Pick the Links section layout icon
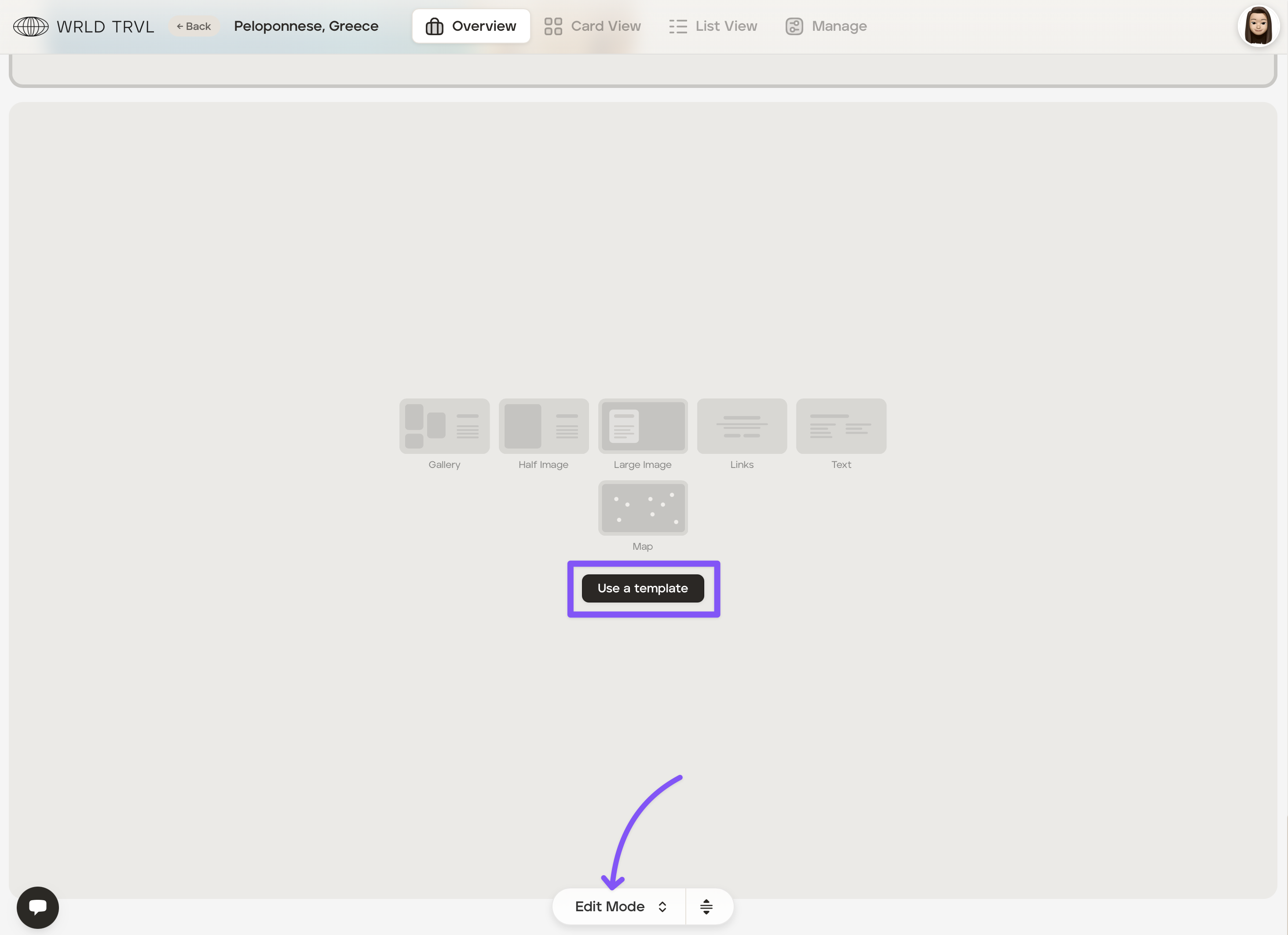Screen dimensions: 1288x935 pyautogui.click(x=742, y=426)
